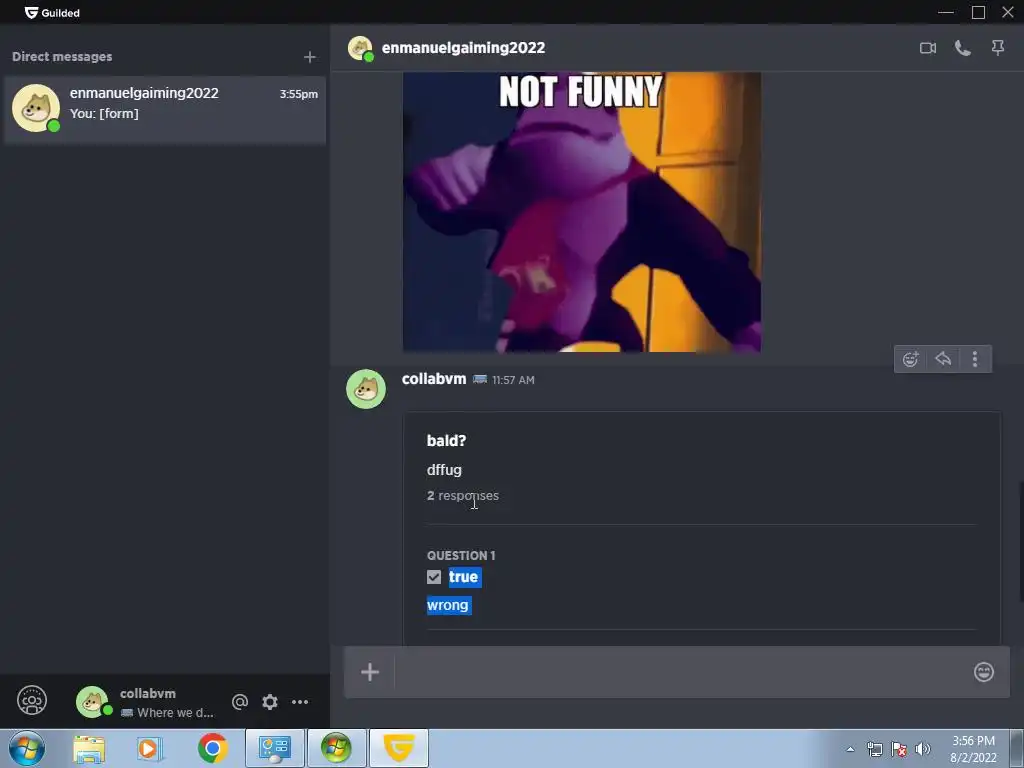Start a video call with enmanuelgaiming2022
This screenshot has width=1024, height=768.
click(x=927, y=48)
